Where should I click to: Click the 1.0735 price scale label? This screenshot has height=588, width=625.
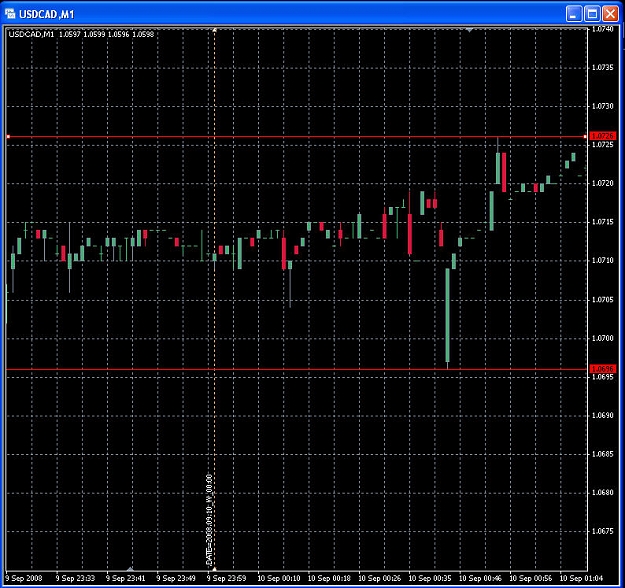(602, 67)
